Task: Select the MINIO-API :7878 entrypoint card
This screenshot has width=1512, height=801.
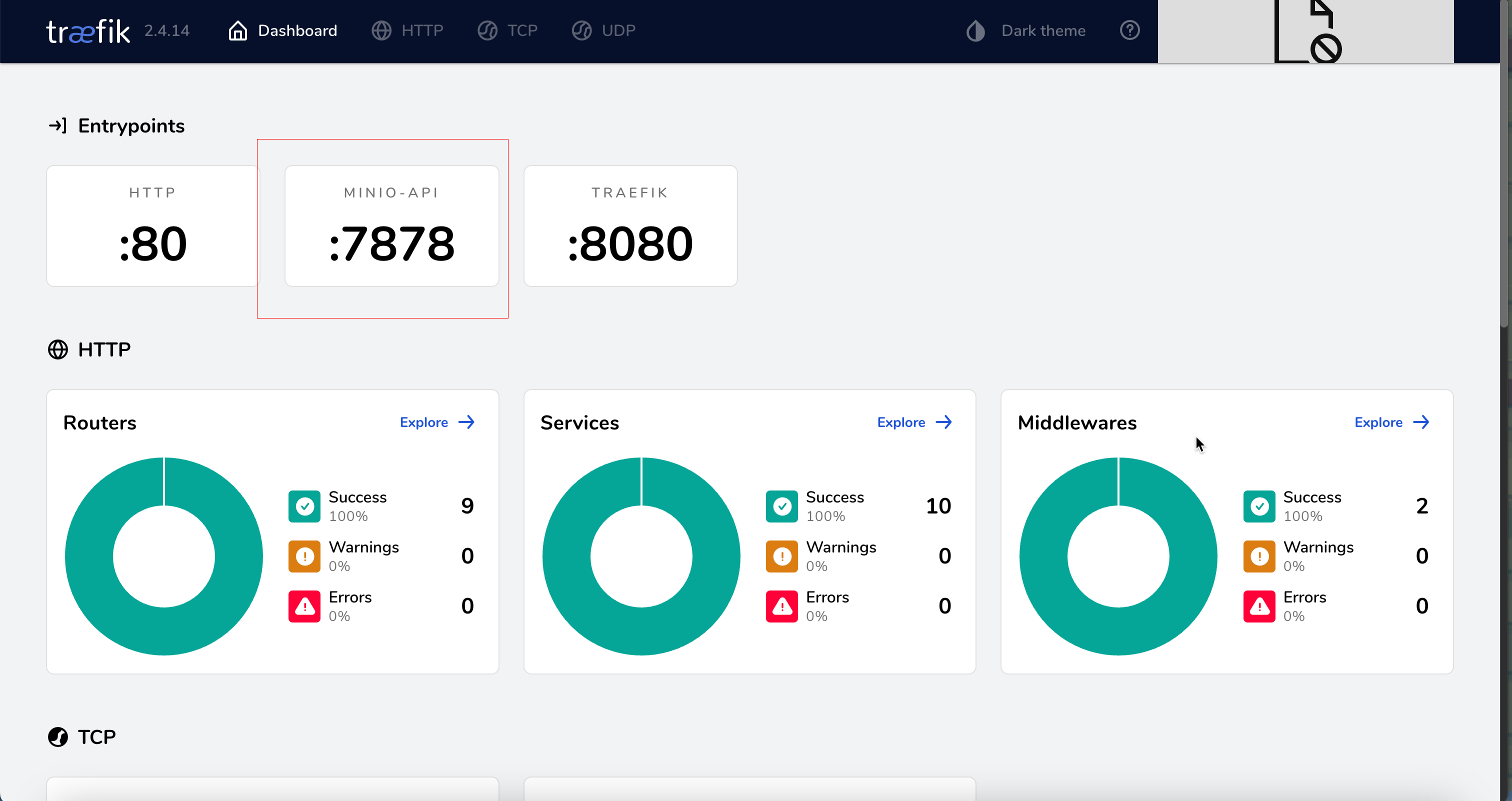Action: (391, 226)
